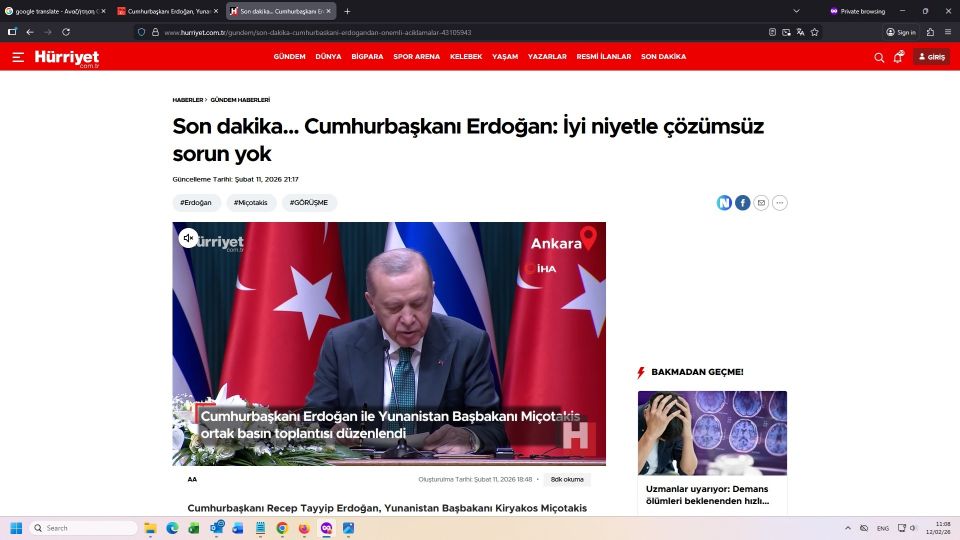This screenshot has width=960, height=540.
Task: Close the google translate tab
Action: click(103, 11)
